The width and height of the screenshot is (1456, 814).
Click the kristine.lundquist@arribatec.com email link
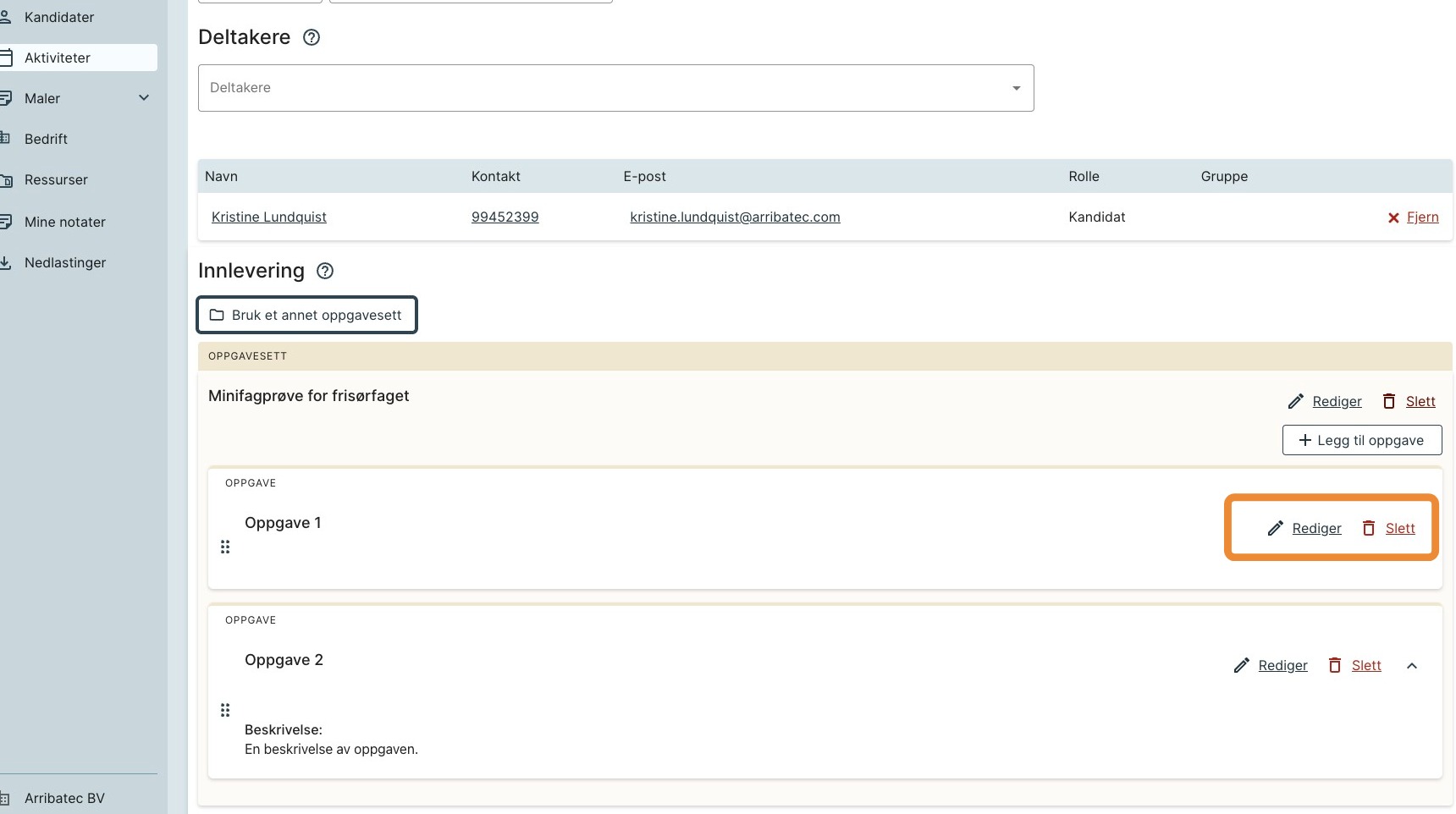coord(735,217)
